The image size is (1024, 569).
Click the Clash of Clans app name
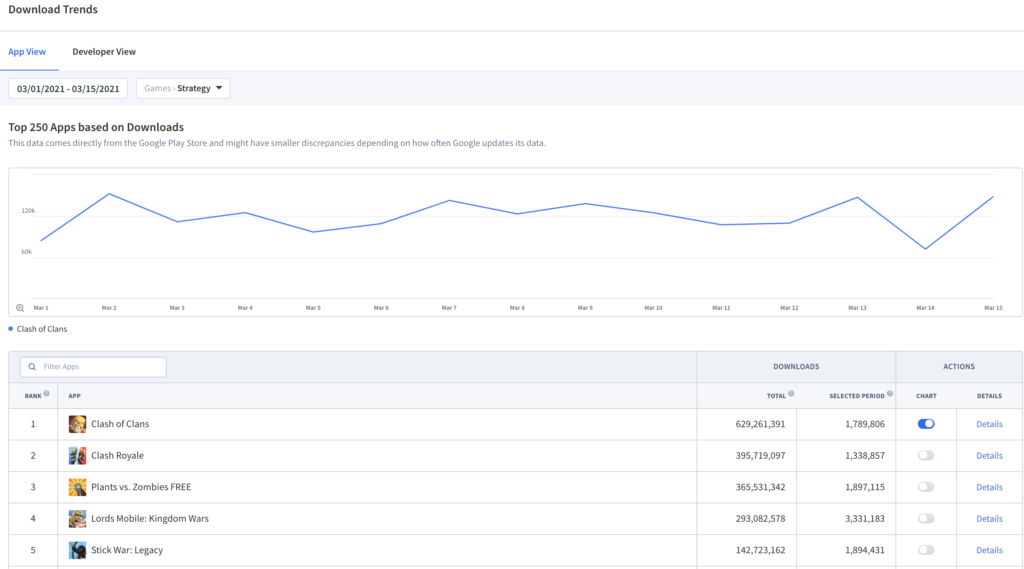(120, 424)
